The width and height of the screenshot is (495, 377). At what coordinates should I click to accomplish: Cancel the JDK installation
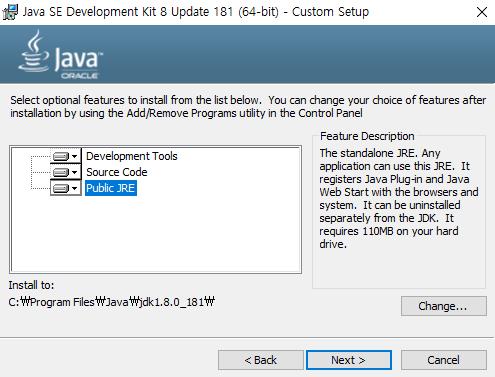[444, 360]
